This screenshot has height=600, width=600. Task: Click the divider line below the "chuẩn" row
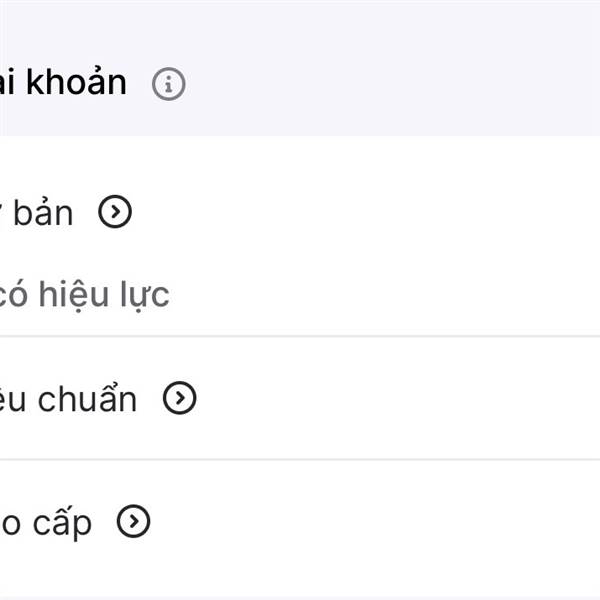(x=300, y=460)
